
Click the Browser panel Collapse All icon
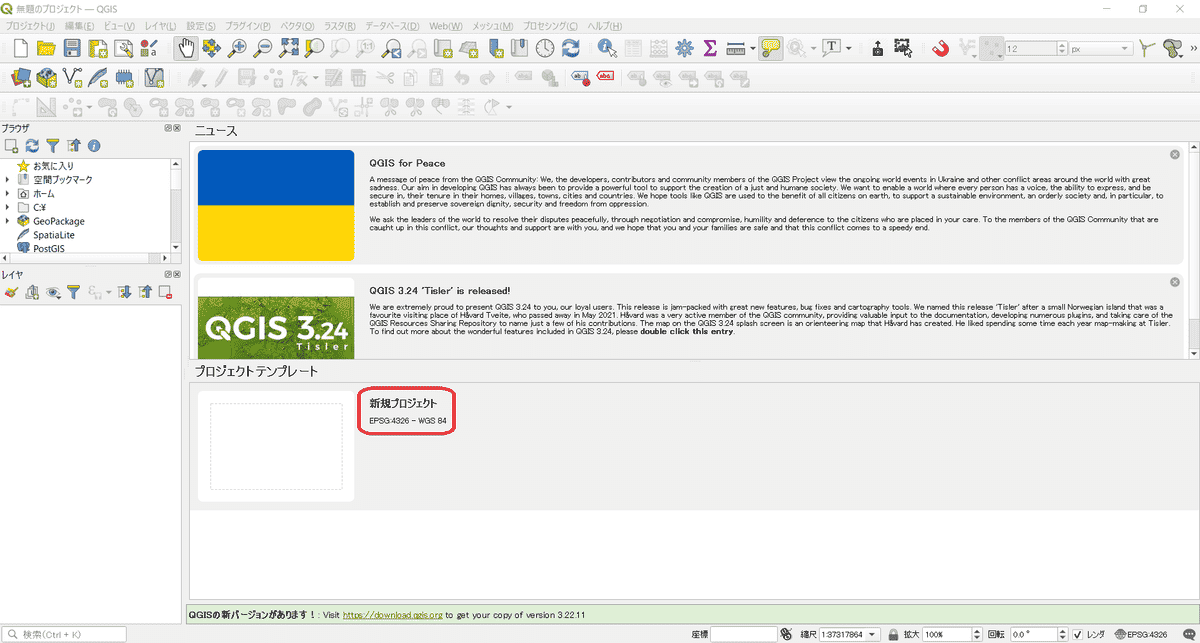73,146
